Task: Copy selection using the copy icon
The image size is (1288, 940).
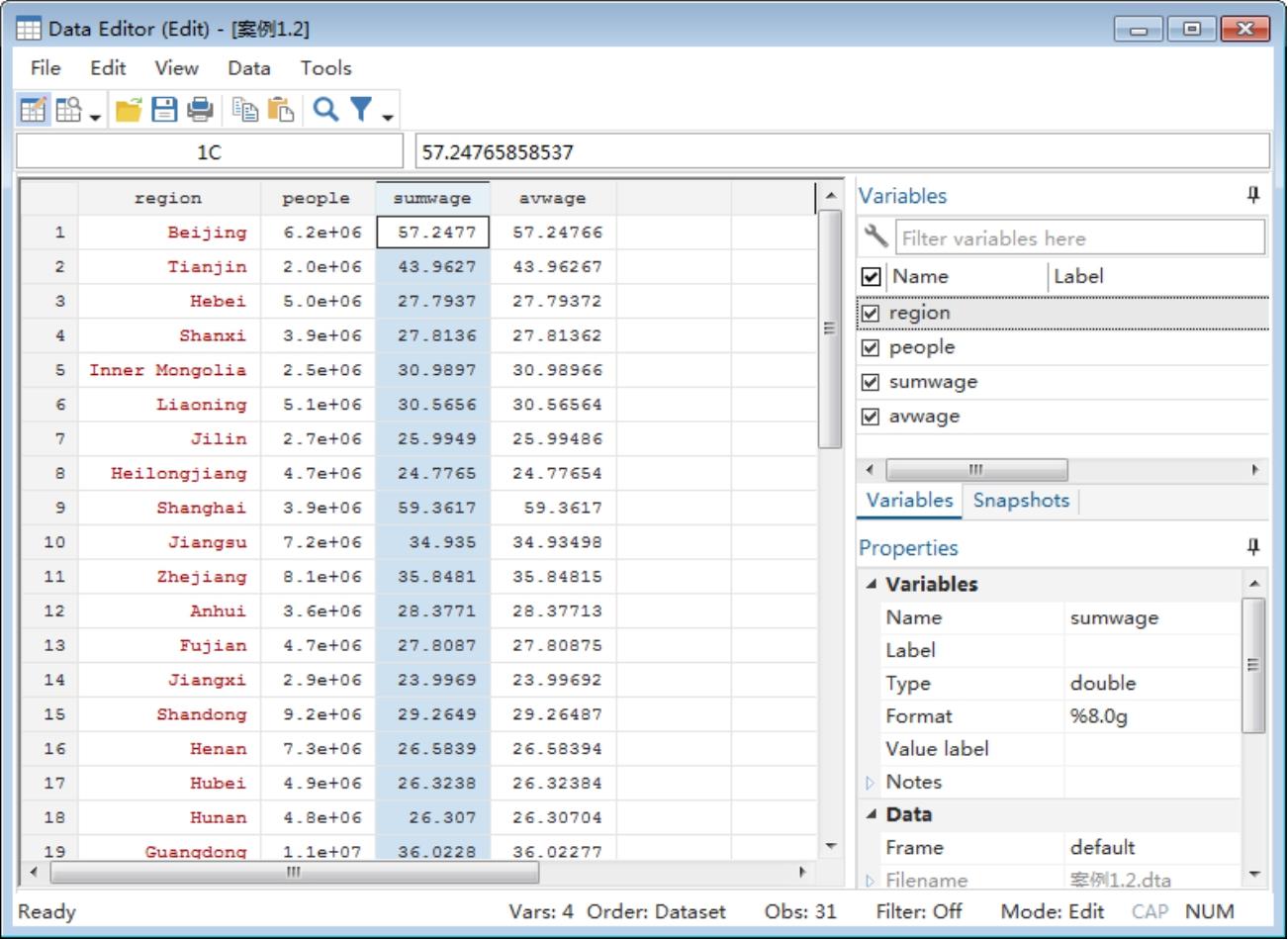Action: (245, 110)
